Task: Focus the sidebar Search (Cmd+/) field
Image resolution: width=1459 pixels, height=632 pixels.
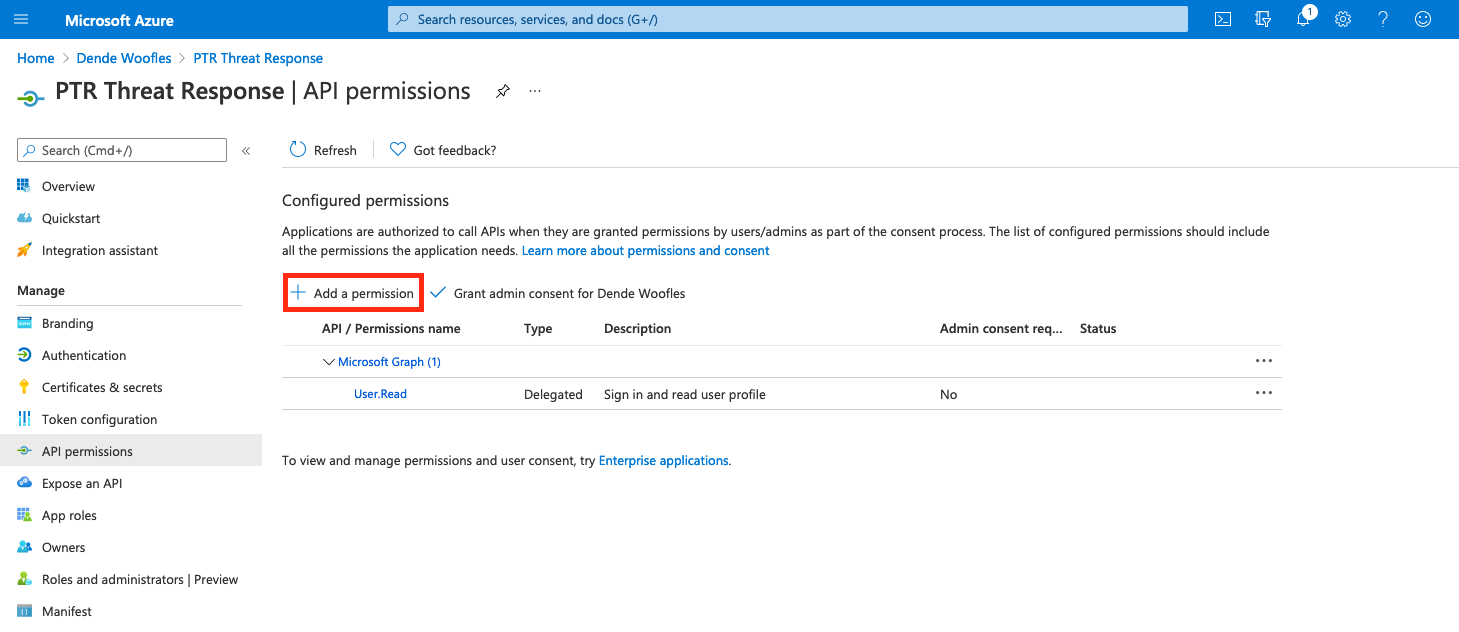Action: (122, 150)
